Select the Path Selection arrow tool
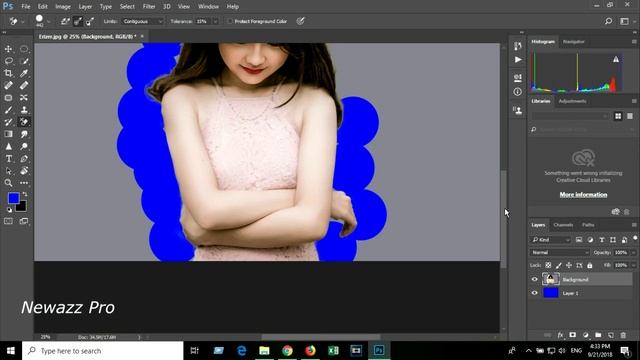The image size is (640, 360). pyautogui.click(x=8, y=171)
